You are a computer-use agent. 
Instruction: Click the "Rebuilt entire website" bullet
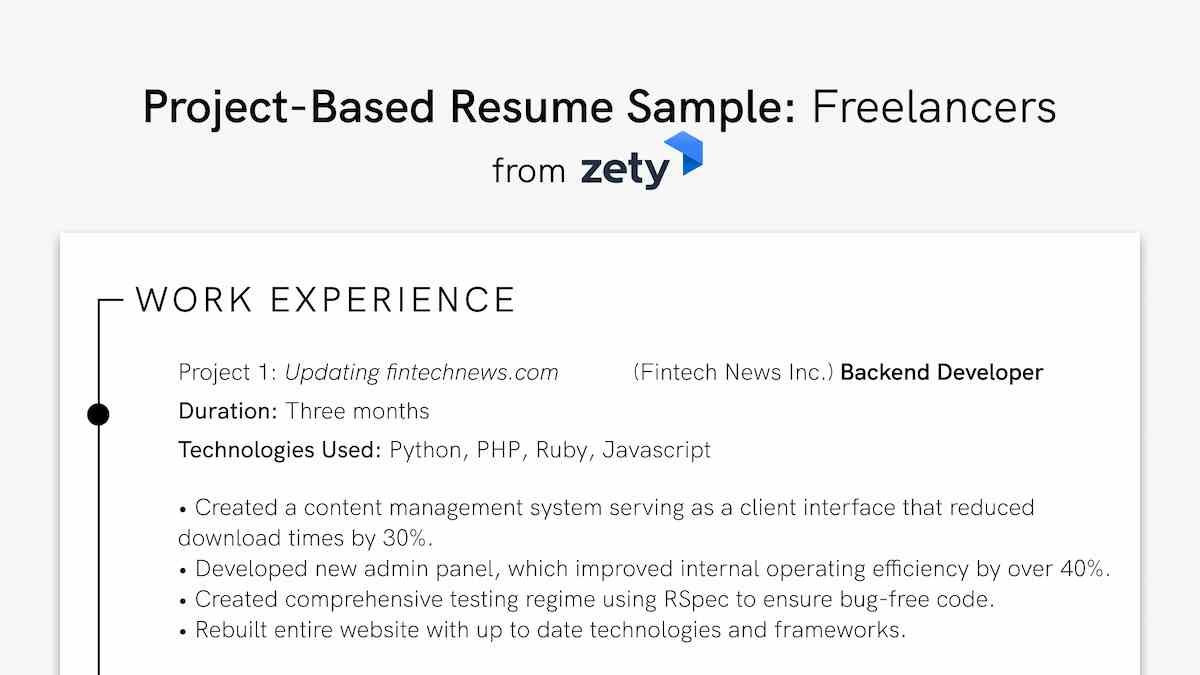click(x=541, y=630)
